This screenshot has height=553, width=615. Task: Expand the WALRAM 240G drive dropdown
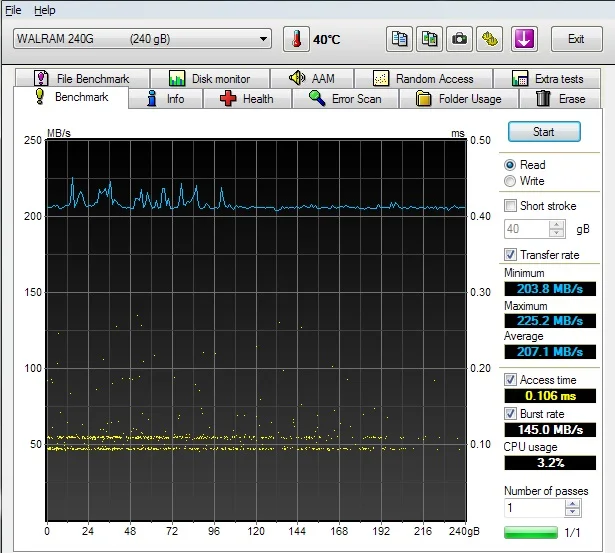pyautogui.click(x=263, y=39)
